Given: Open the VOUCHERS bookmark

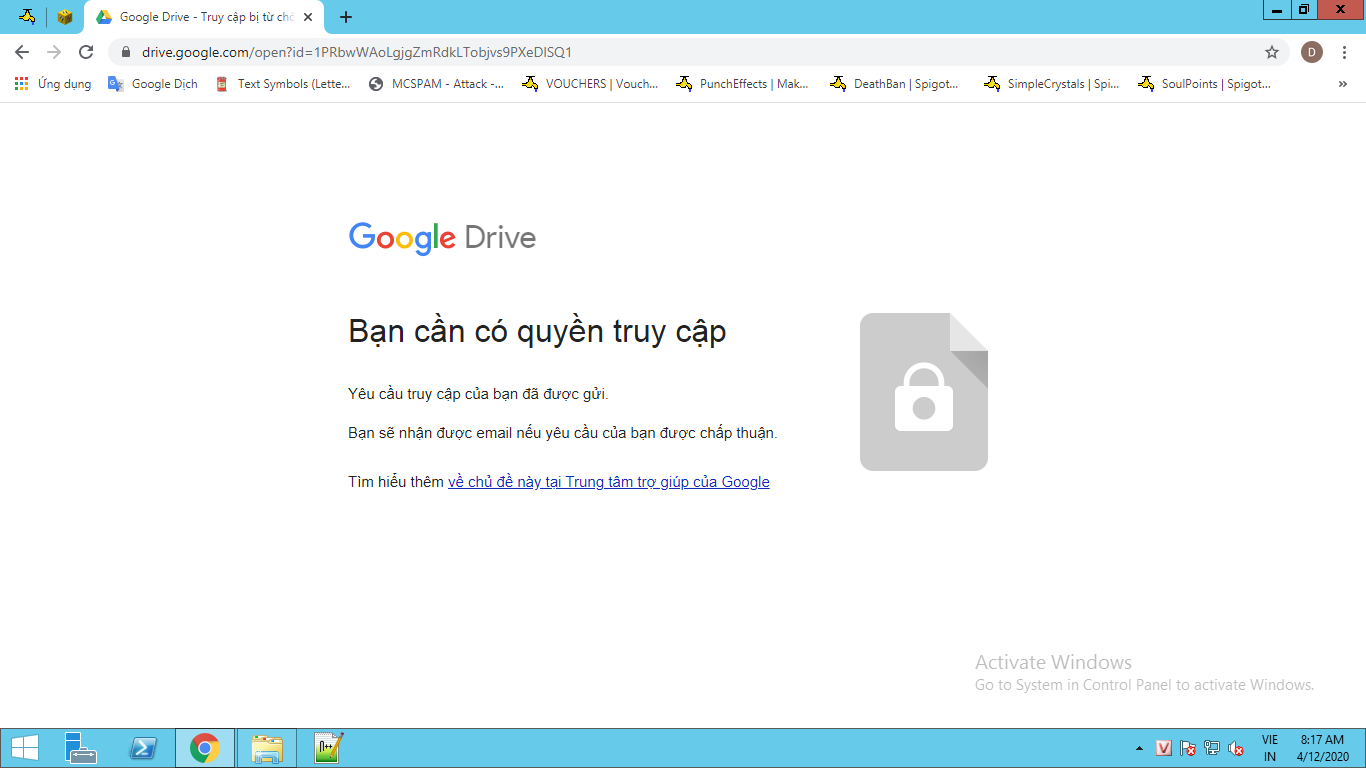Looking at the screenshot, I should click(x=591, y=84).
